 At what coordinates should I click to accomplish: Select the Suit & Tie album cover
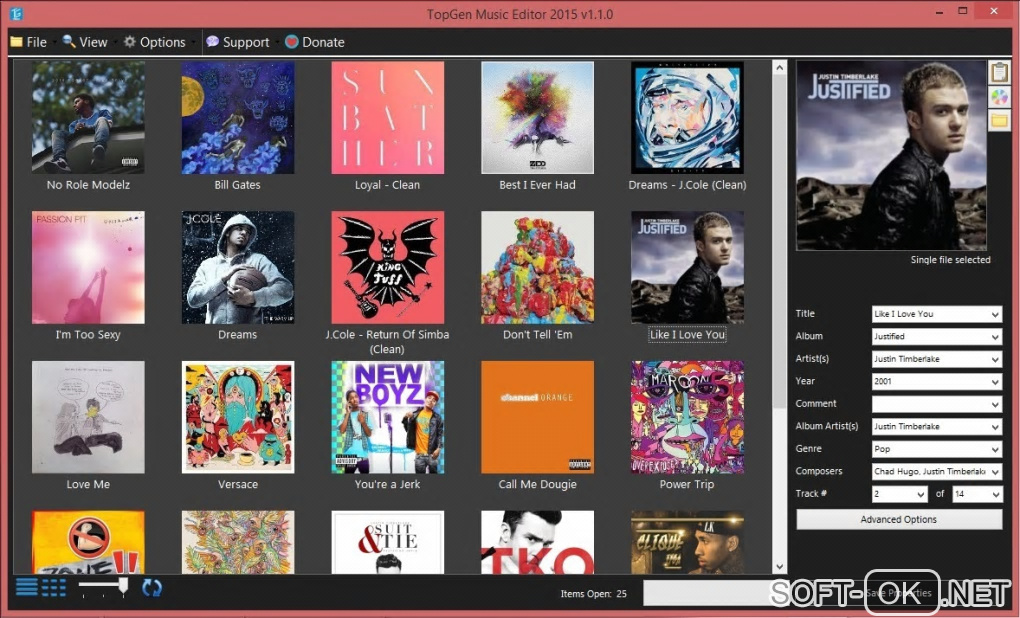pos(388,542)
